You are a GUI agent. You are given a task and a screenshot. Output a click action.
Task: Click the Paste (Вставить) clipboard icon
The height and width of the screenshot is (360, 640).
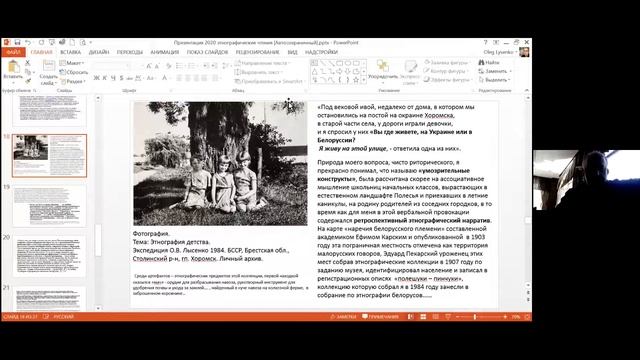point(13,67)
